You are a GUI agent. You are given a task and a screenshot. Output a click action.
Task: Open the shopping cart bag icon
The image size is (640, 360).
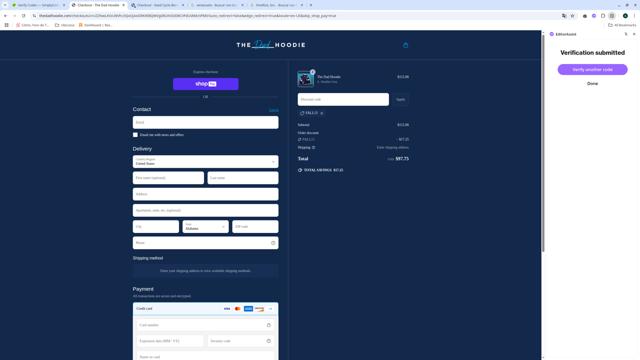[405, 45]
